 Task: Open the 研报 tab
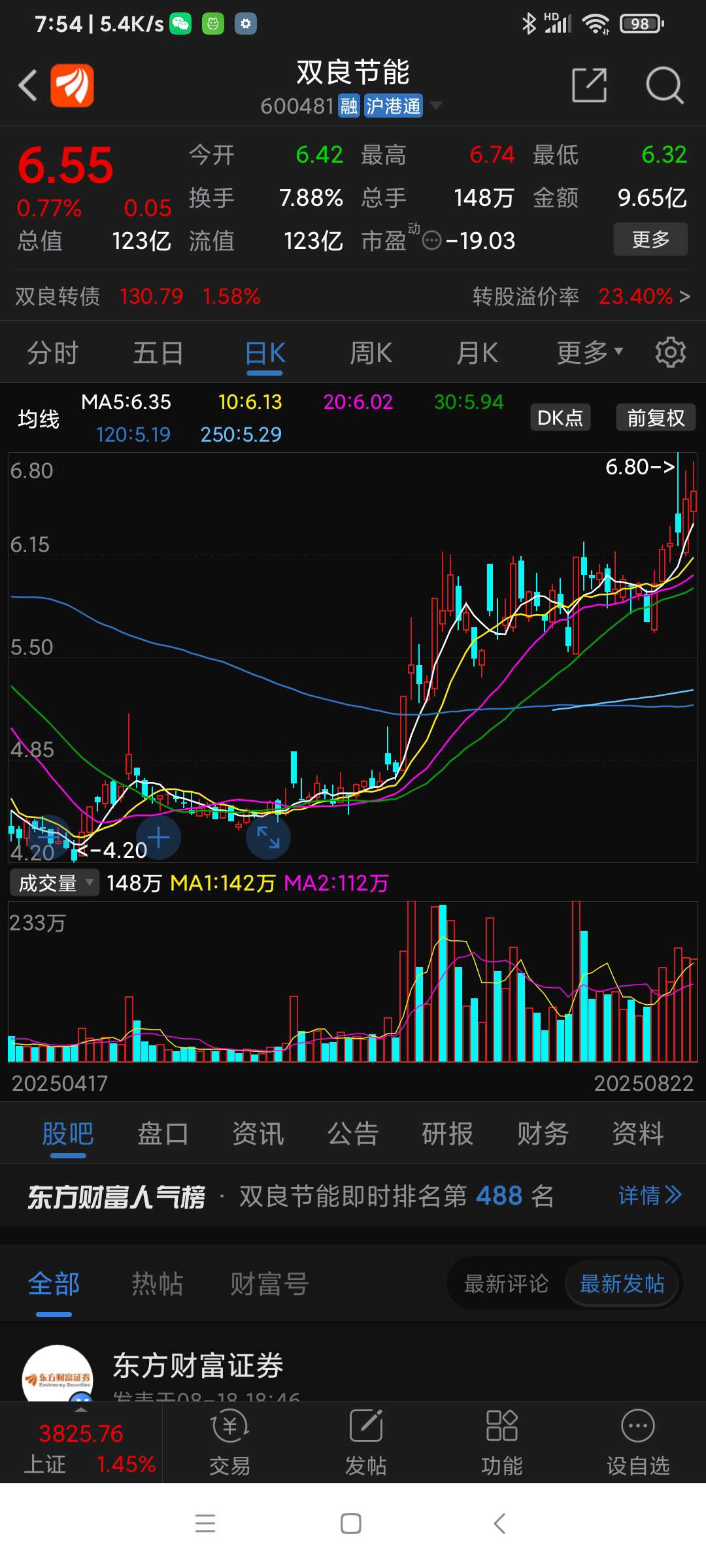click(x=448, y=1134)
